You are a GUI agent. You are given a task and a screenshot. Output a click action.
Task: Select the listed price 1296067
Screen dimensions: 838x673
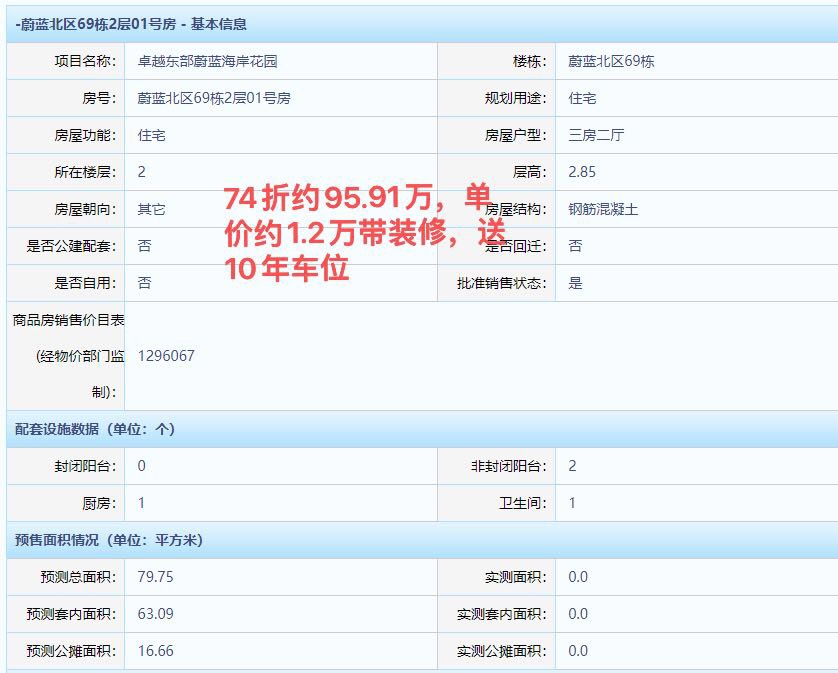(x=166, y=356)
